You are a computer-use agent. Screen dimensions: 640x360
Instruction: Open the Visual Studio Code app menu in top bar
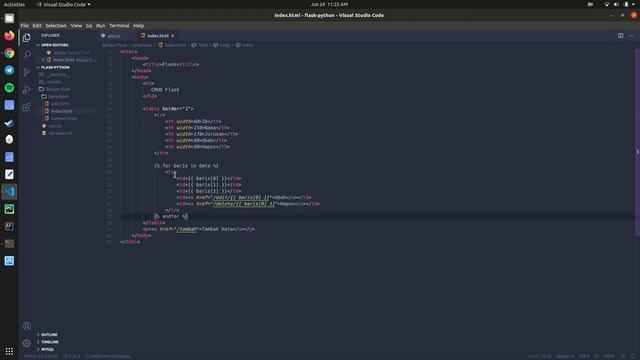click(x=63, y=4)
